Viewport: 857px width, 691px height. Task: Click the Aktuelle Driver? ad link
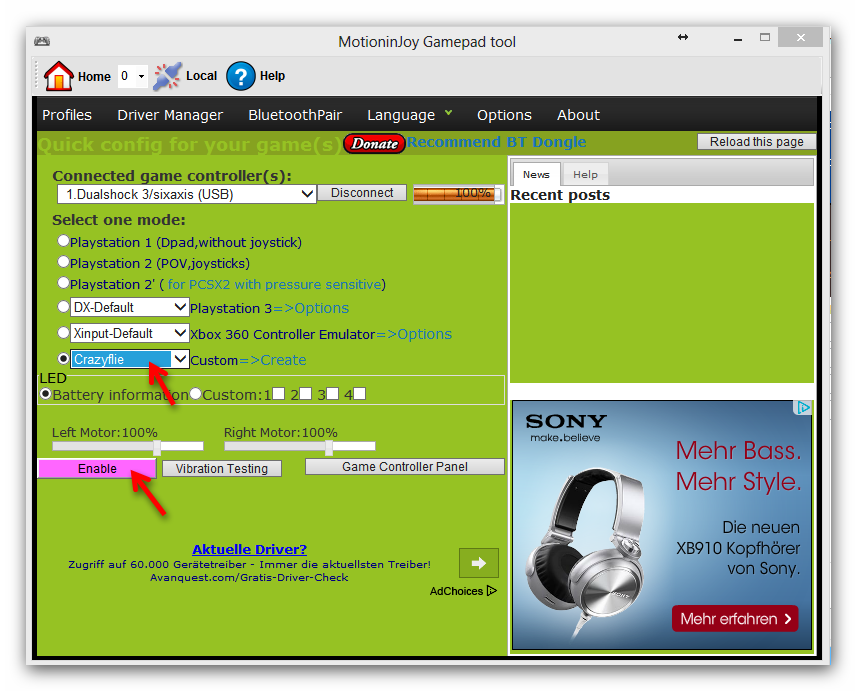tap(249, 549)
